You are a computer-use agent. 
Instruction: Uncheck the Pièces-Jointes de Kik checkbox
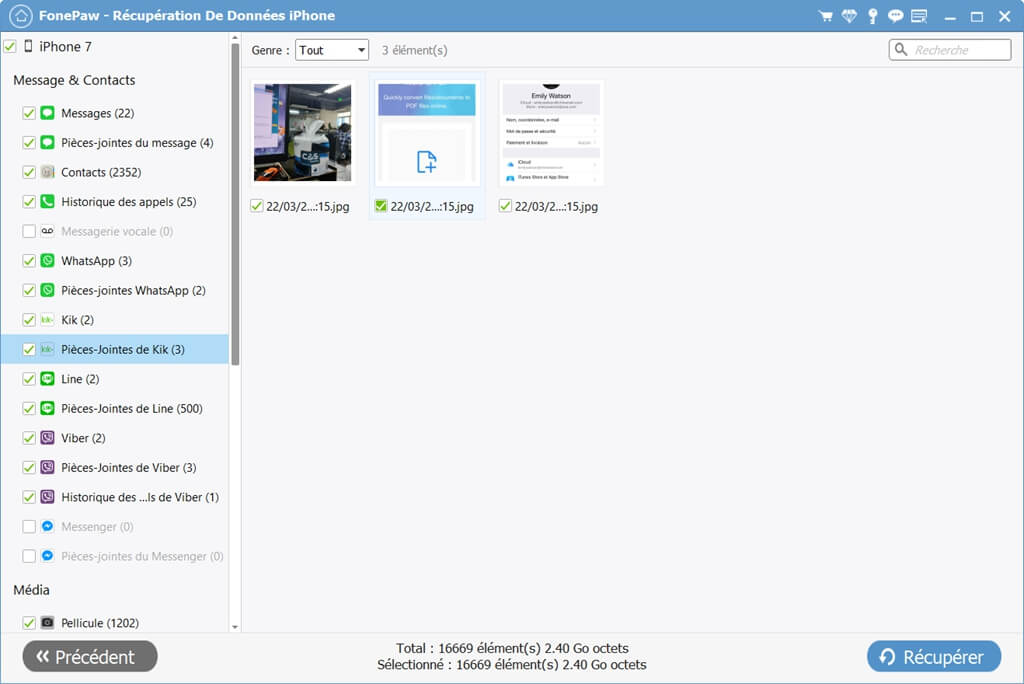tap(29, 350)
